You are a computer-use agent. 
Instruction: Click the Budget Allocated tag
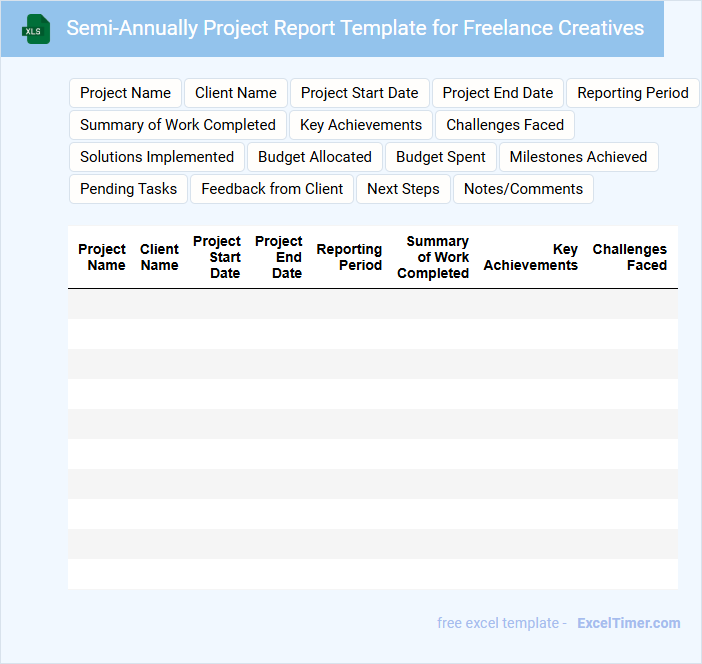pos(315,157)
